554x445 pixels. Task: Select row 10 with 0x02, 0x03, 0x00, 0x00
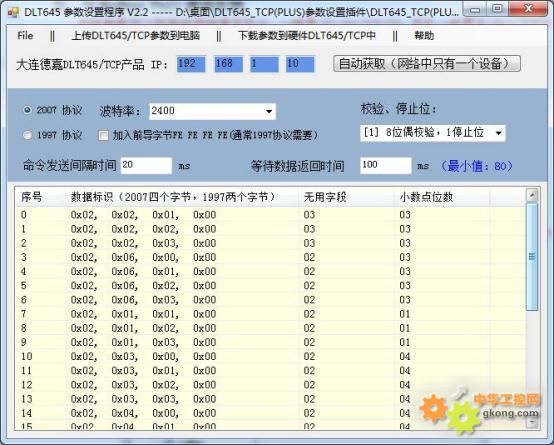click(270, 356)
